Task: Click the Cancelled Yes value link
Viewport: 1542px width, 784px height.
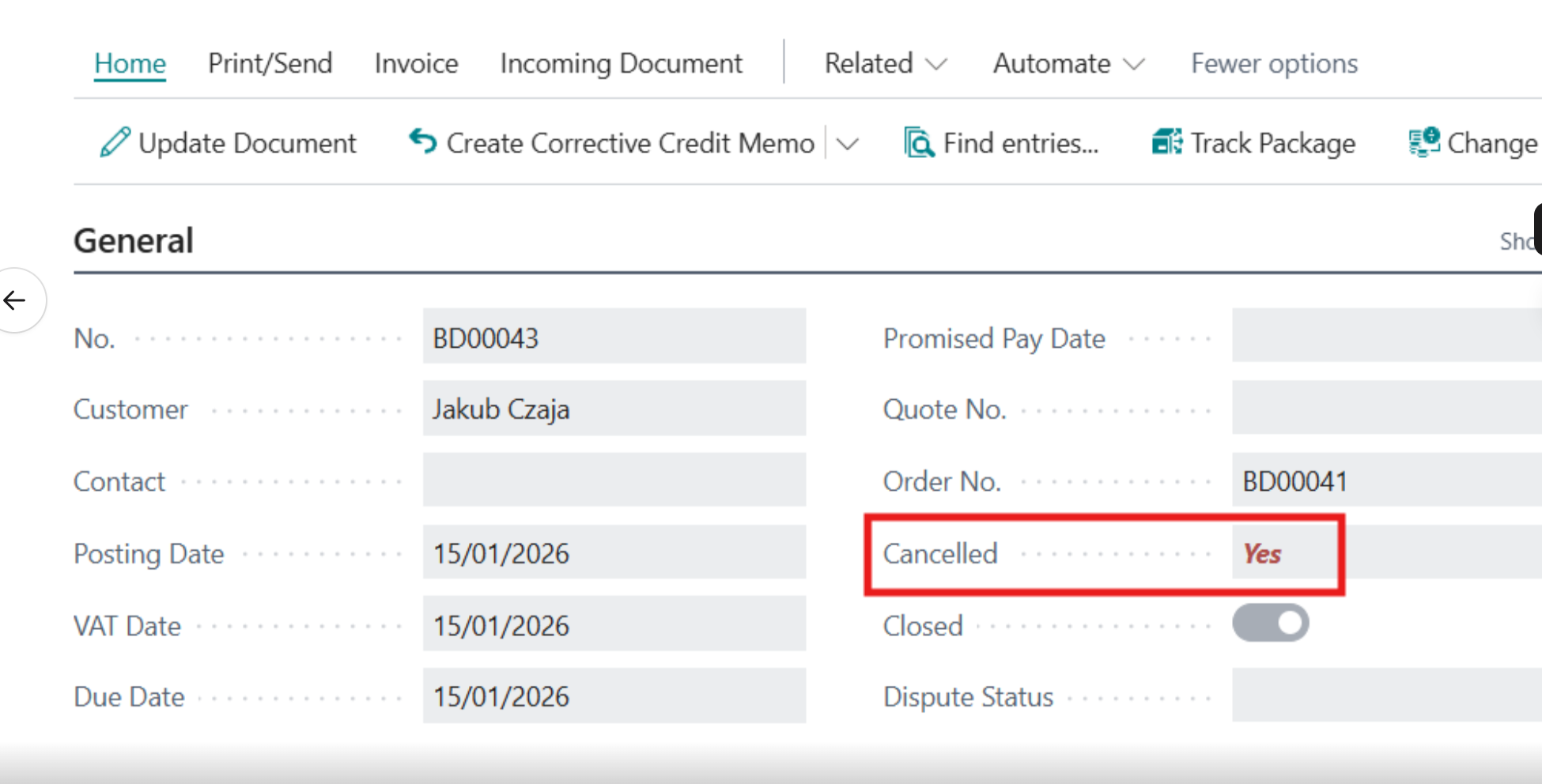Action: 1262,554
